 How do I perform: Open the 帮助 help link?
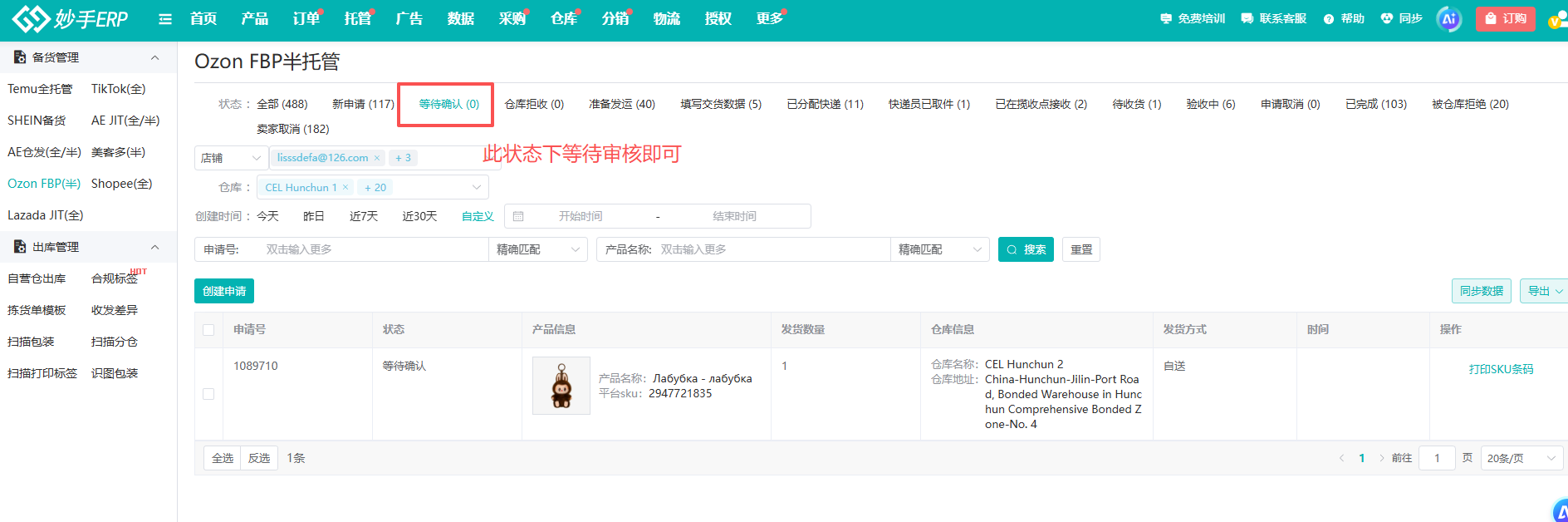coord(1344,18)
